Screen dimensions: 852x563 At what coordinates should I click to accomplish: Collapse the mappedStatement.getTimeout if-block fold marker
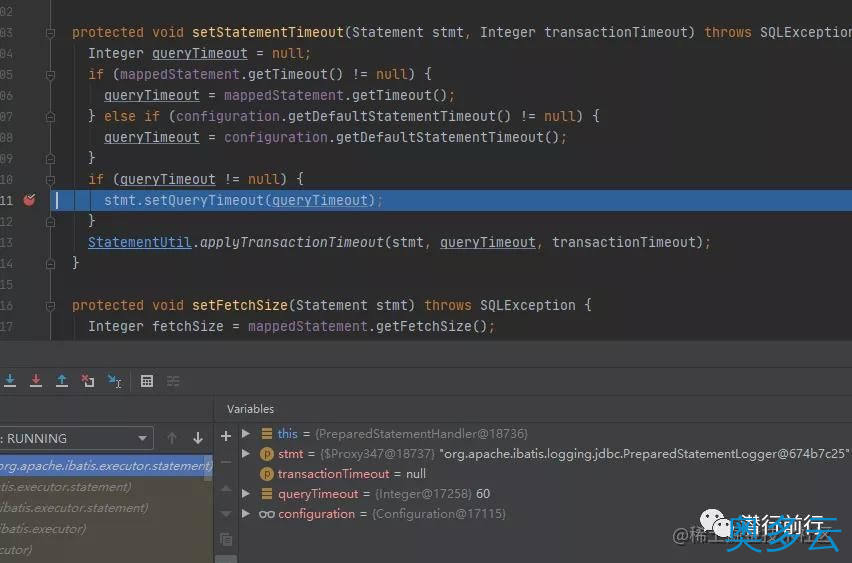(51, 74)
